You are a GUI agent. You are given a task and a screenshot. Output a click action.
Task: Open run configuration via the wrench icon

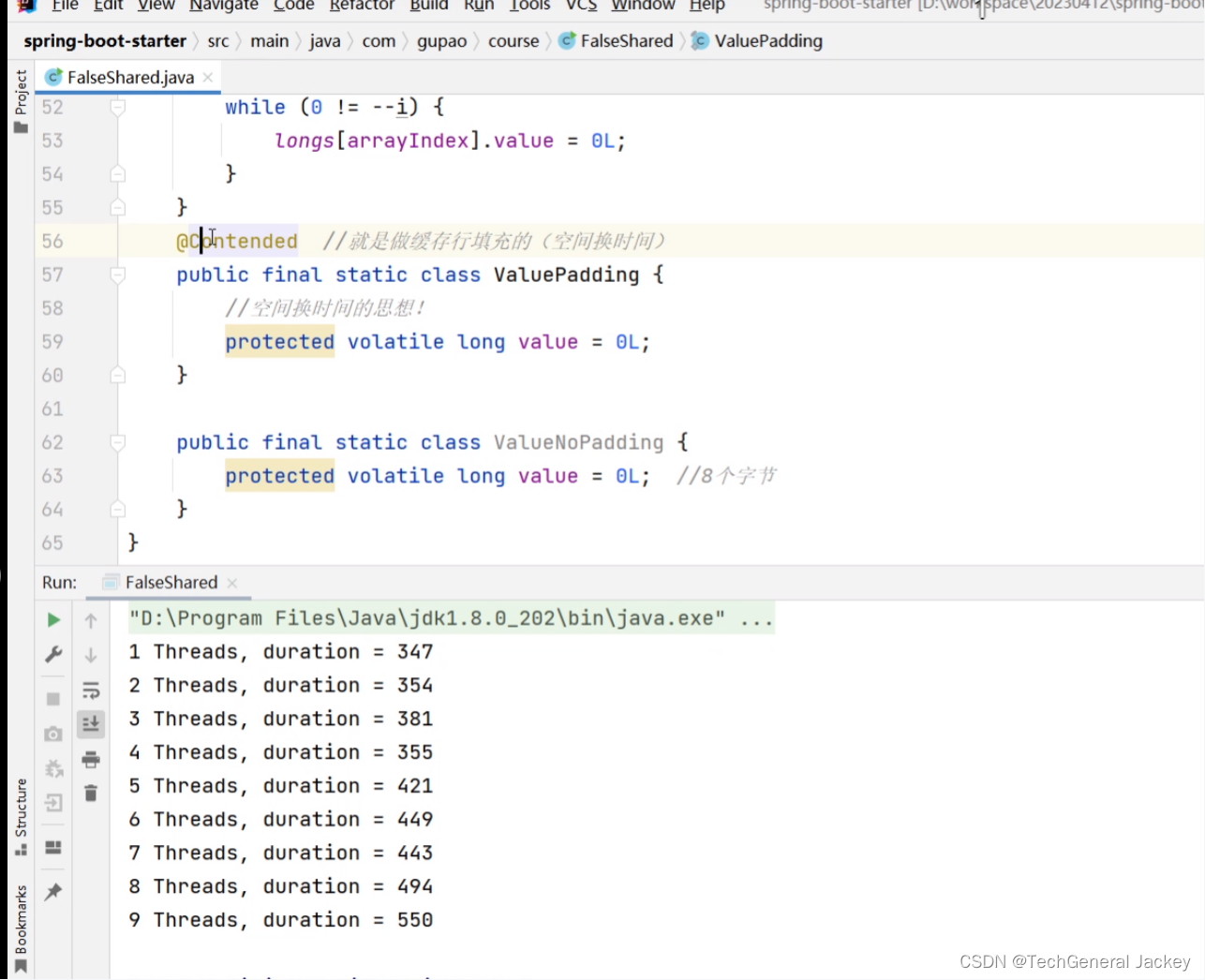point(53,655)
